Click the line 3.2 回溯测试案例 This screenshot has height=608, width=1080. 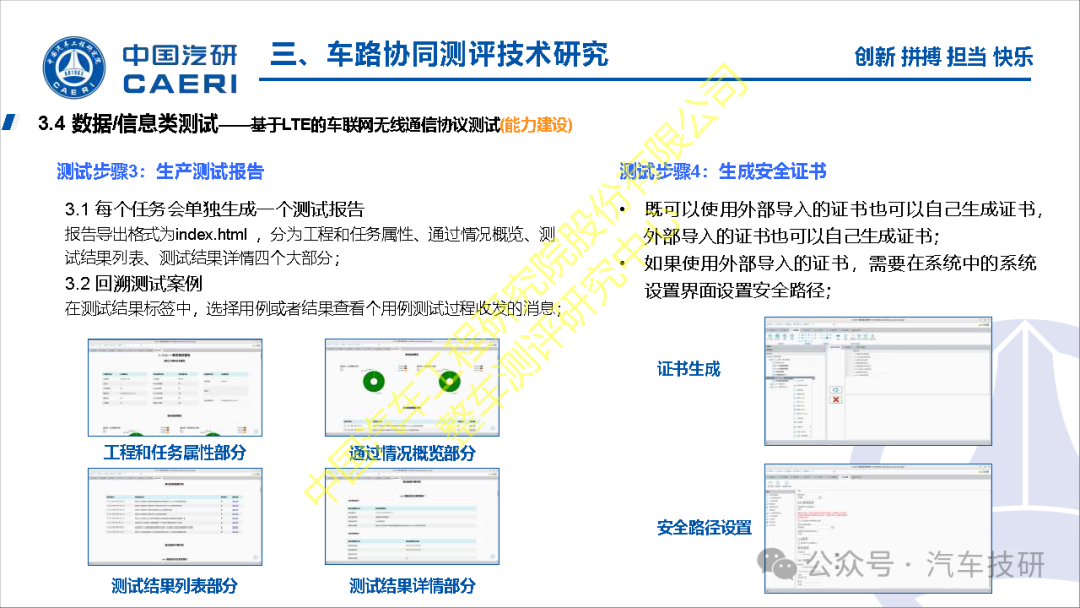tap(134, 283)
